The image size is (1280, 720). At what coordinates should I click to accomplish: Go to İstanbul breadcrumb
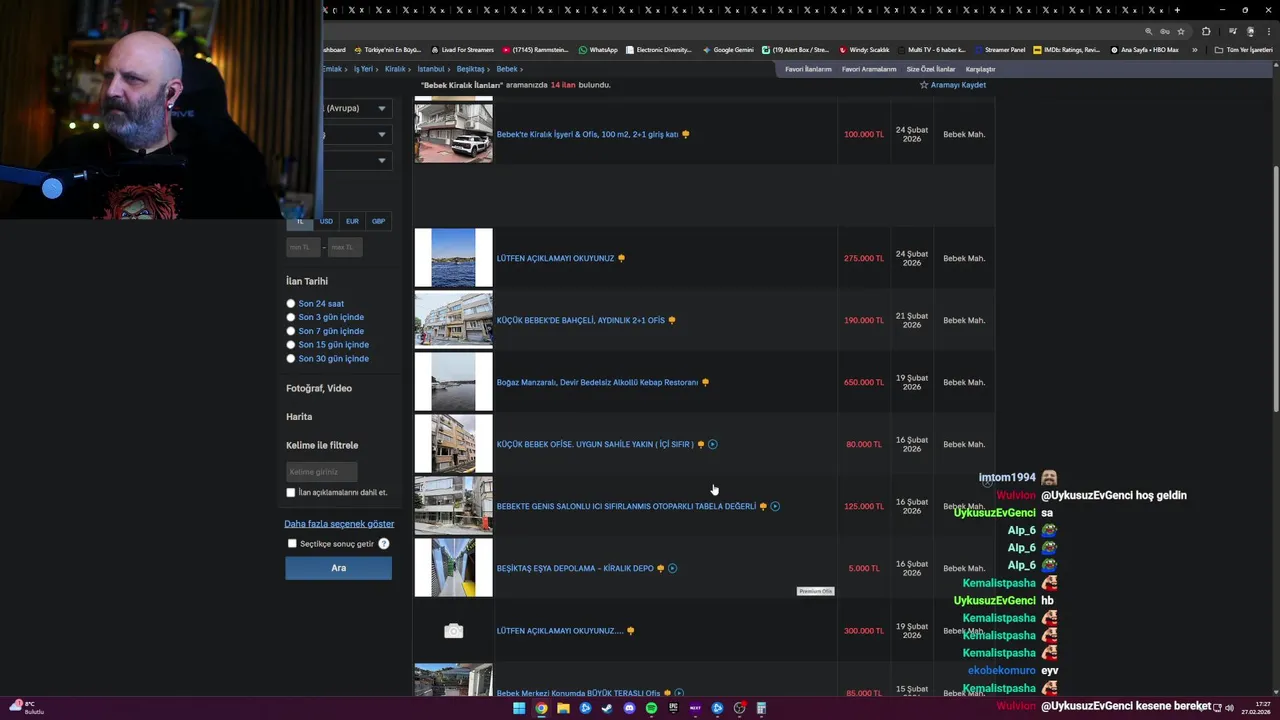click(431, 69)
